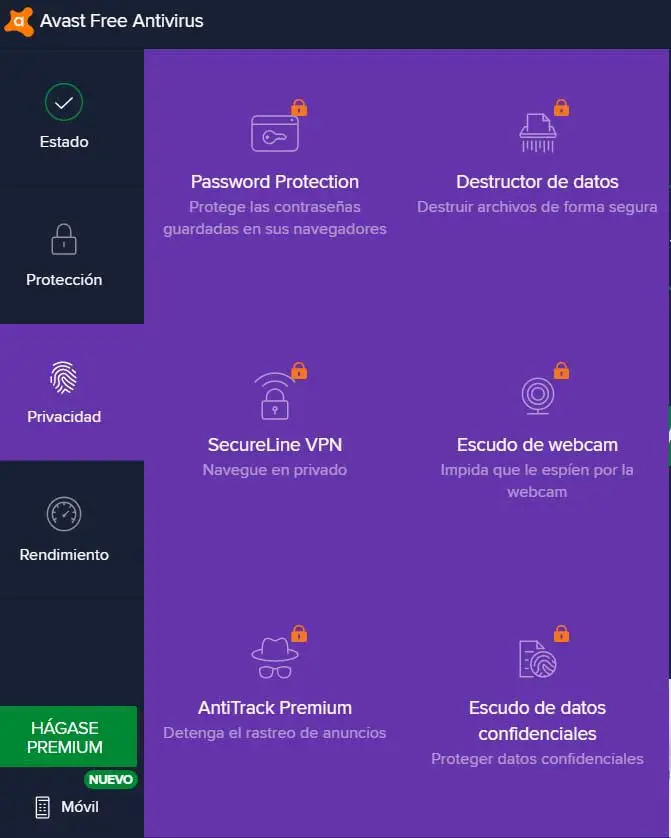This screenshot has height=838, width=671.
Task: Click the Password Protection key icon
Action: click(x=274, y=131)
